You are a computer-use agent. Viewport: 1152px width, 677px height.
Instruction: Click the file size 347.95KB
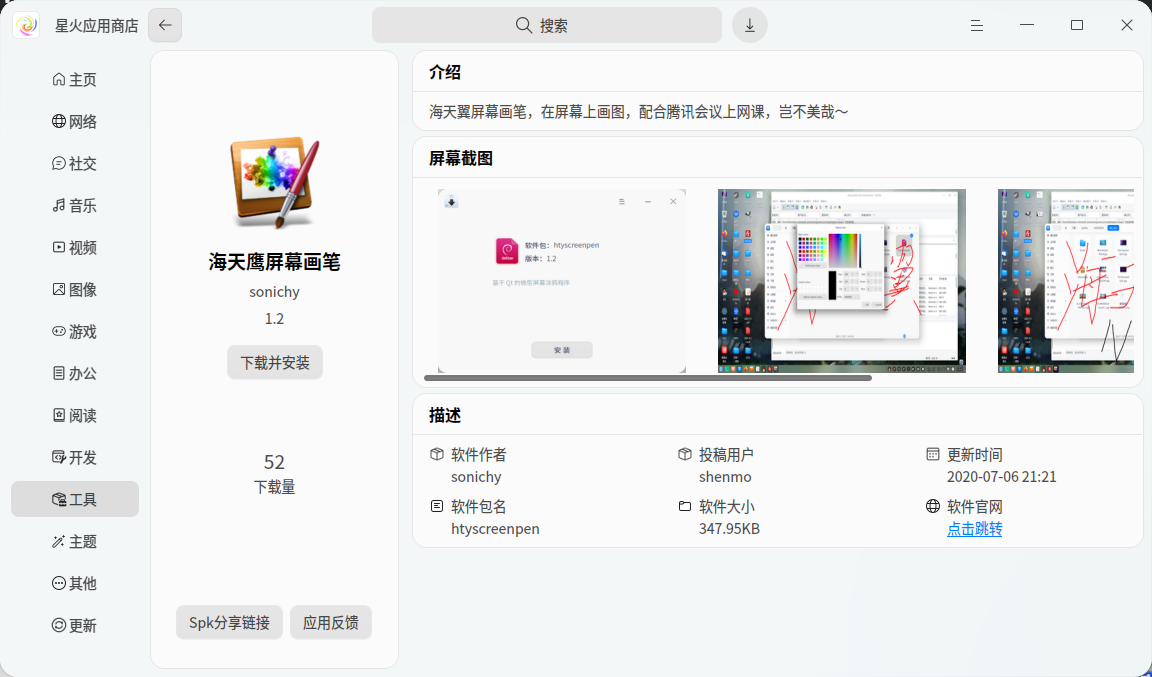click(729, 529)
